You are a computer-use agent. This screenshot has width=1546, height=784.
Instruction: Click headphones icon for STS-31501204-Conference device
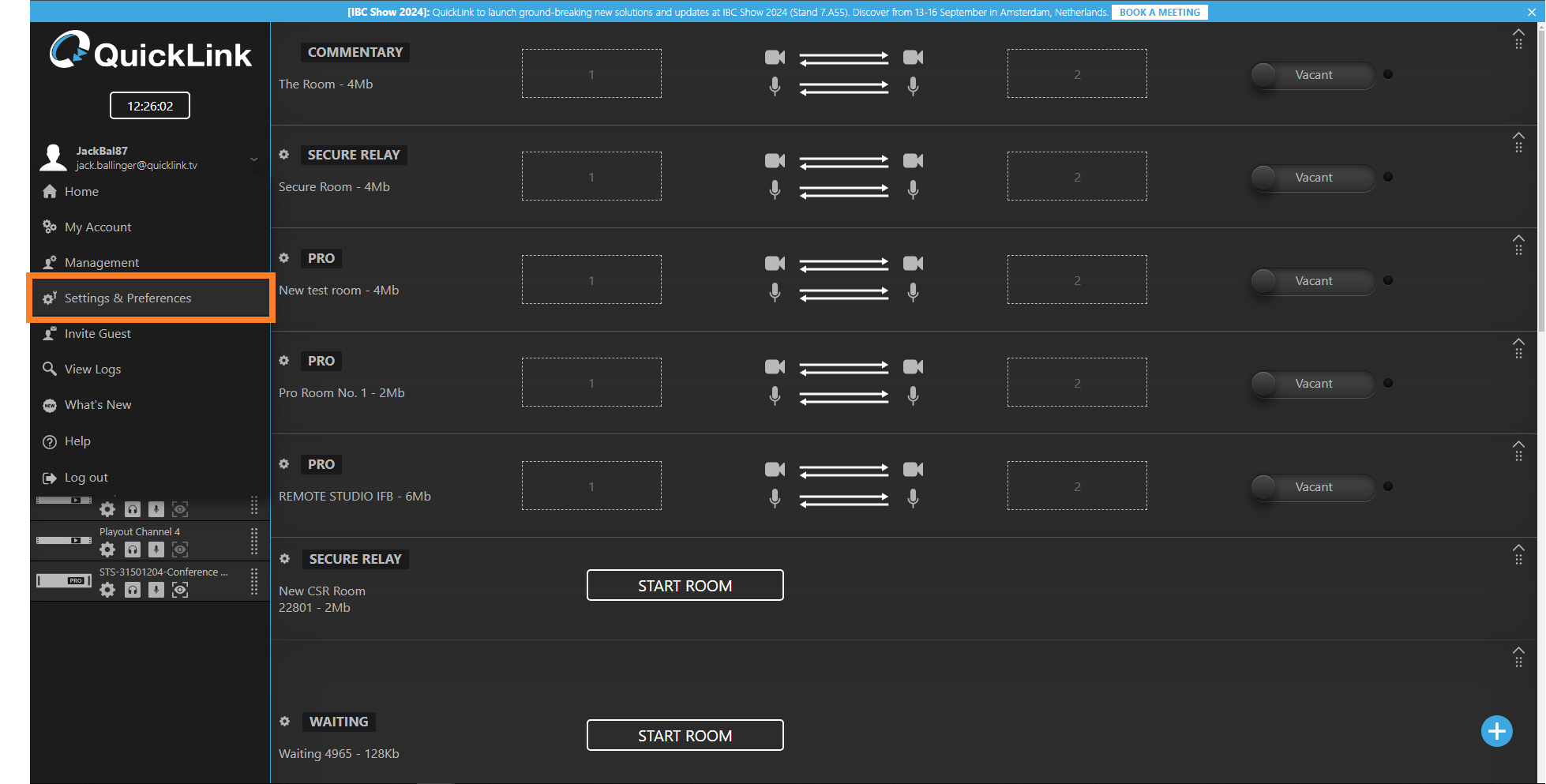(x=133, y=590)
